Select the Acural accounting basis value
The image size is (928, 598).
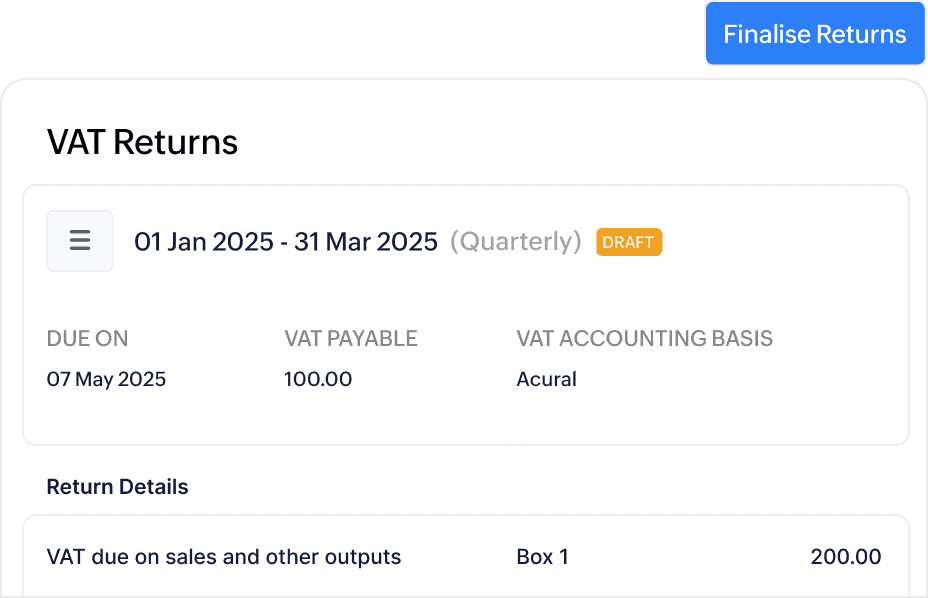(x=546, y=379)
